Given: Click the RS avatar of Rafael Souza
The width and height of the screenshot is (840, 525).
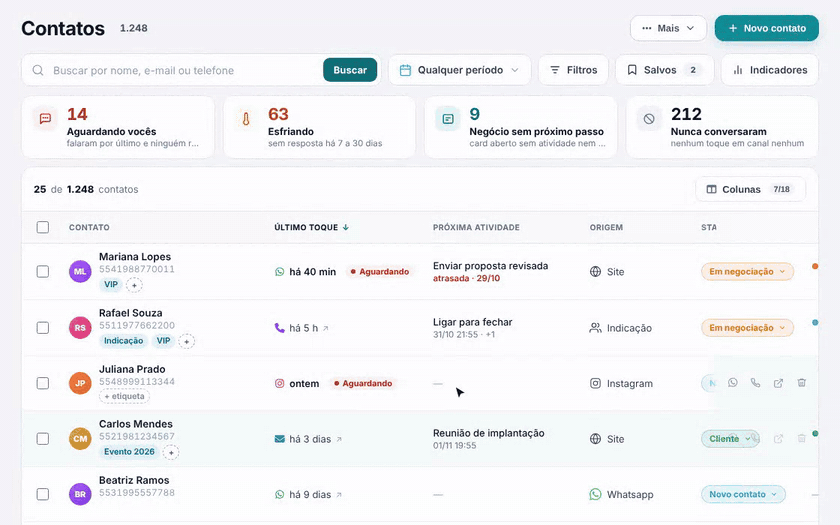Looking at the screenshot, I should (x=80, y=328).
